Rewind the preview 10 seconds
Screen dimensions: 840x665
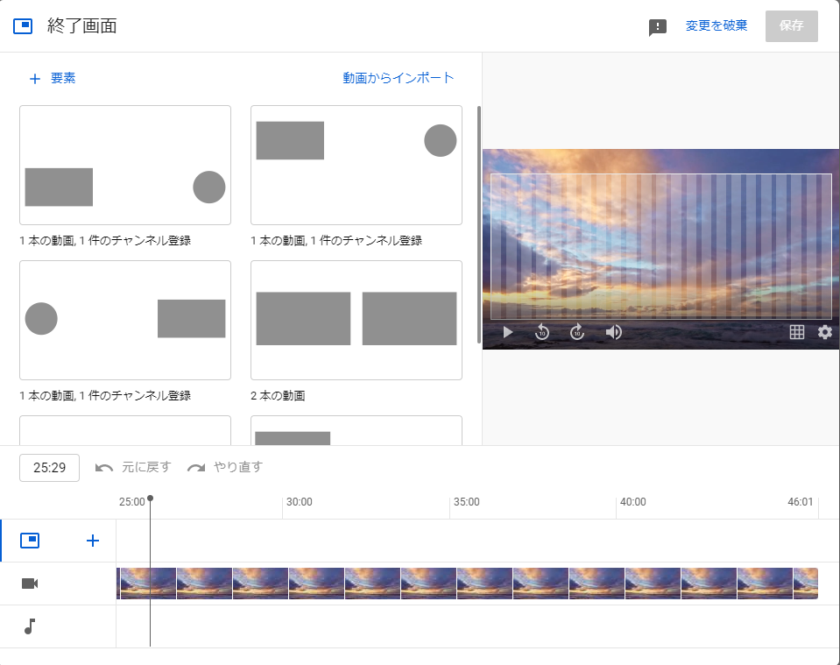click(542, 332)
